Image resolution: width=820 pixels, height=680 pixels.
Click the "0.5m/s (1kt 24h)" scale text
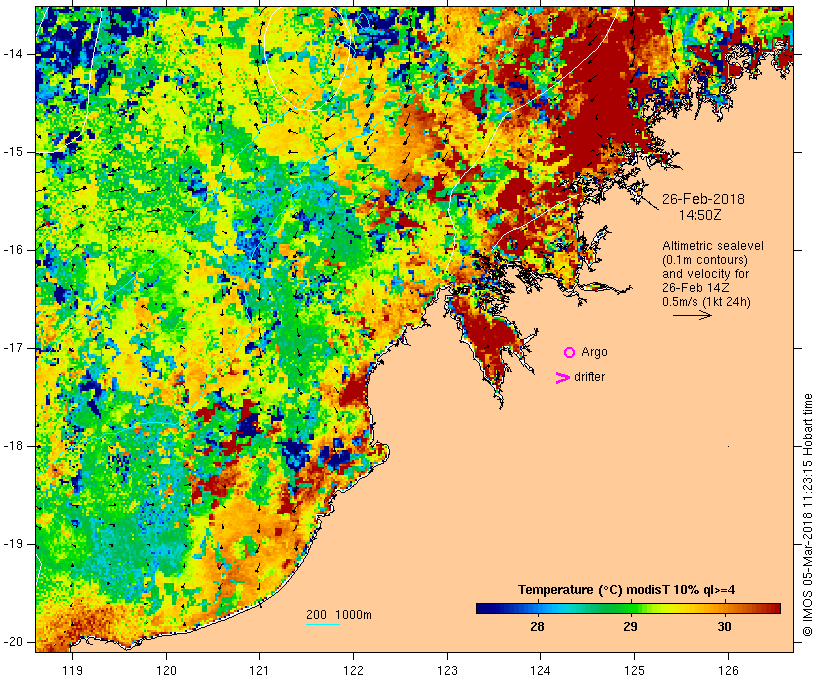coord(706,302)
